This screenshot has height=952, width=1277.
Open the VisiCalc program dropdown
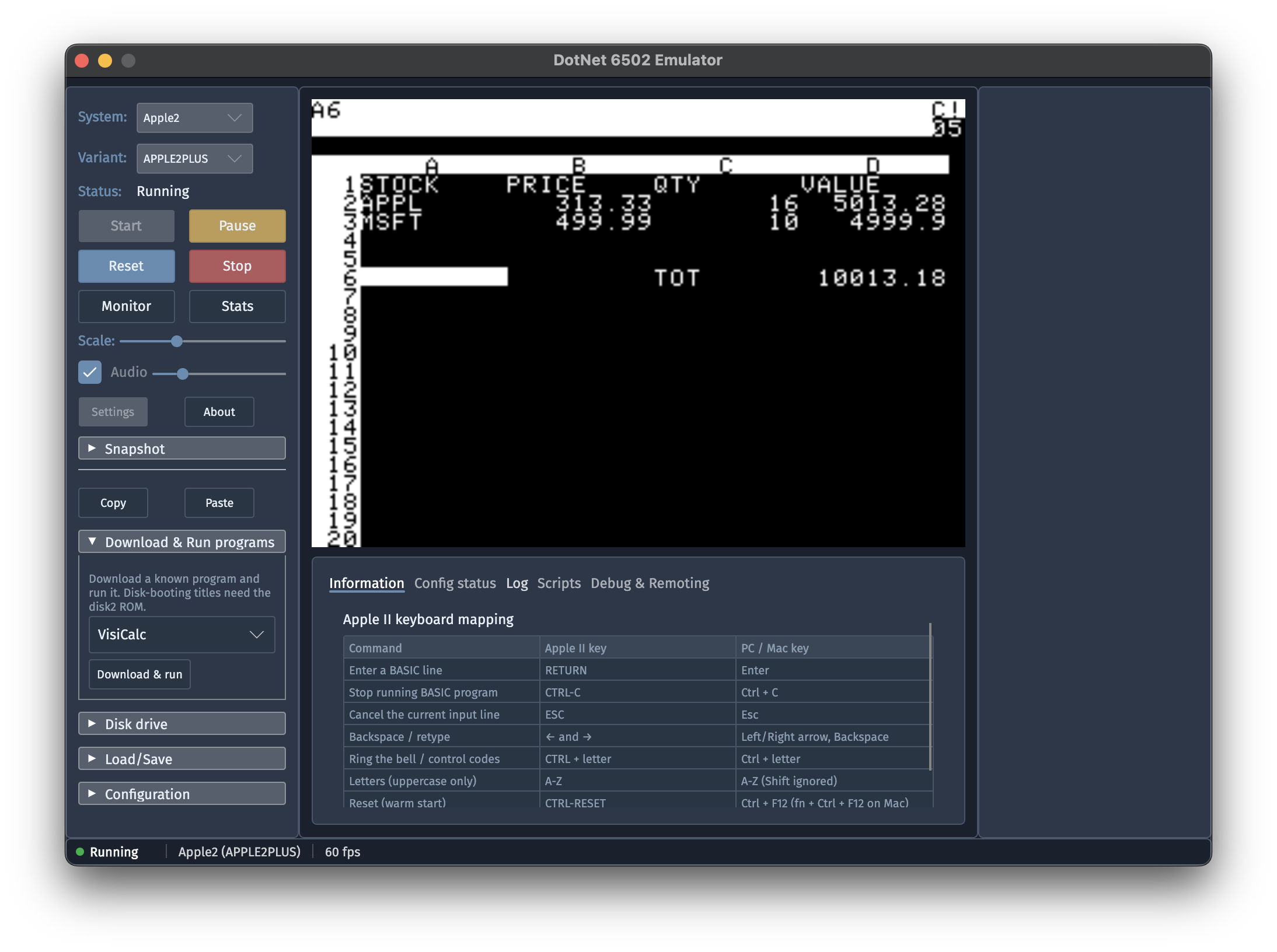coord(182,635)
